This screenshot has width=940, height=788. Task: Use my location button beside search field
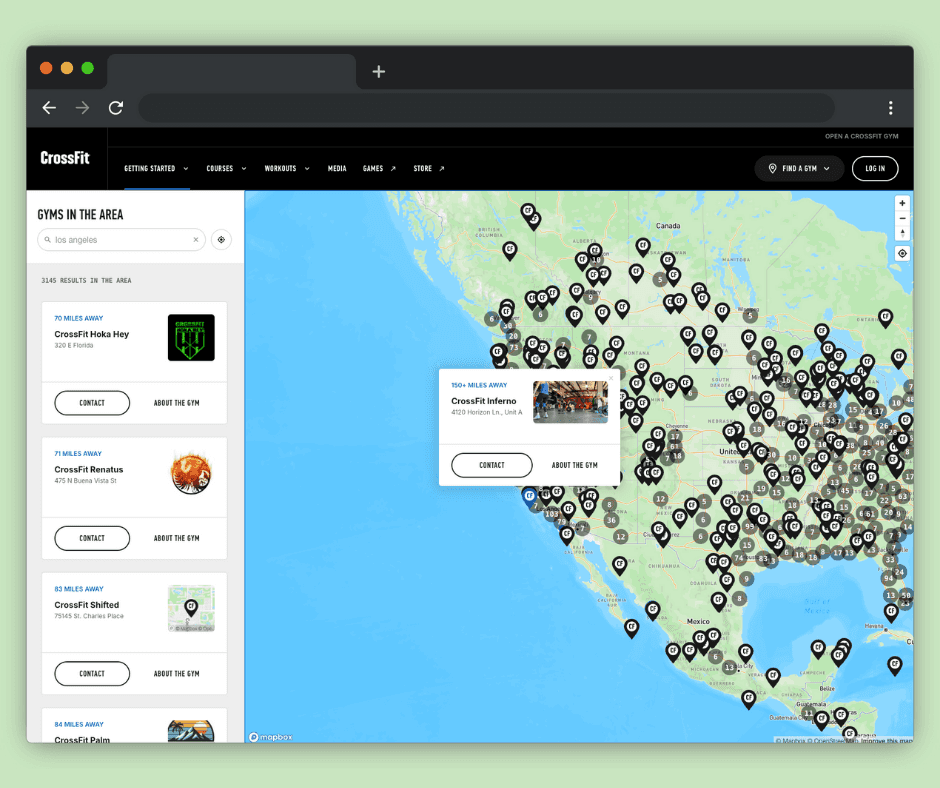click(x=221, y=239)
